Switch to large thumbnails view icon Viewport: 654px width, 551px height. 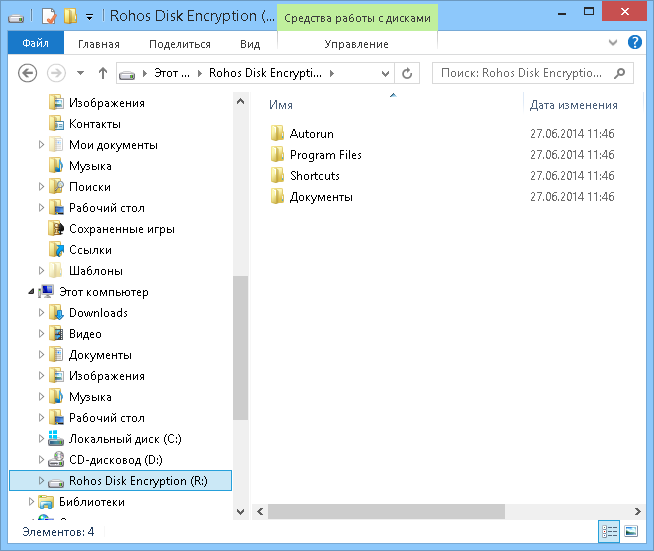click(x=631, y=531)
